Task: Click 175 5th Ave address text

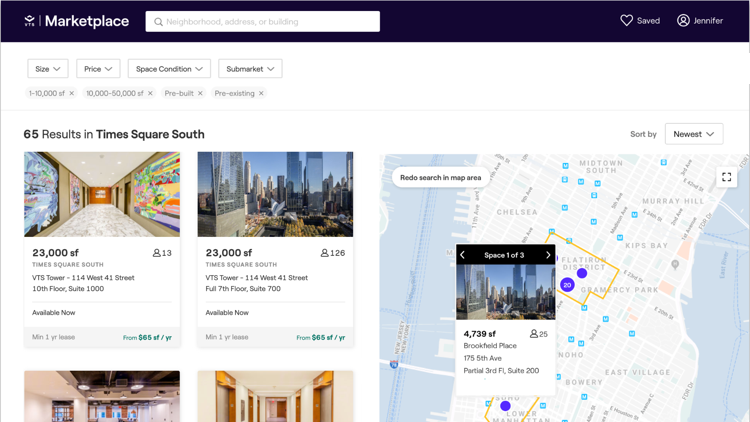Action: click(x=483, y=358)
